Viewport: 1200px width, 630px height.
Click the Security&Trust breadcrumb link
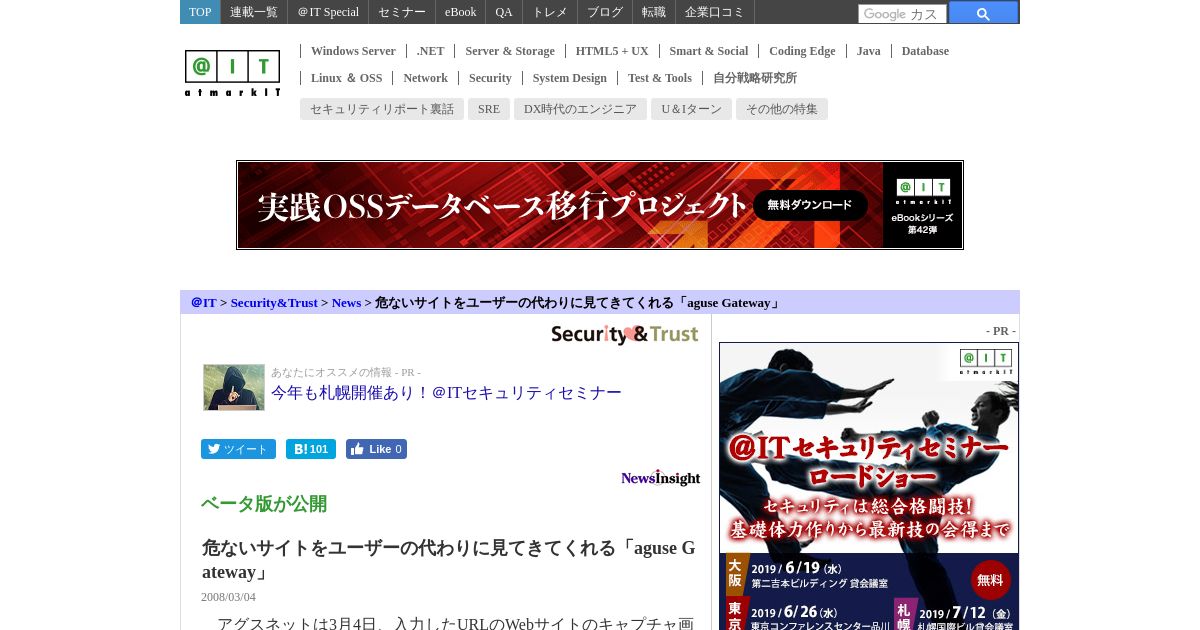274,302
